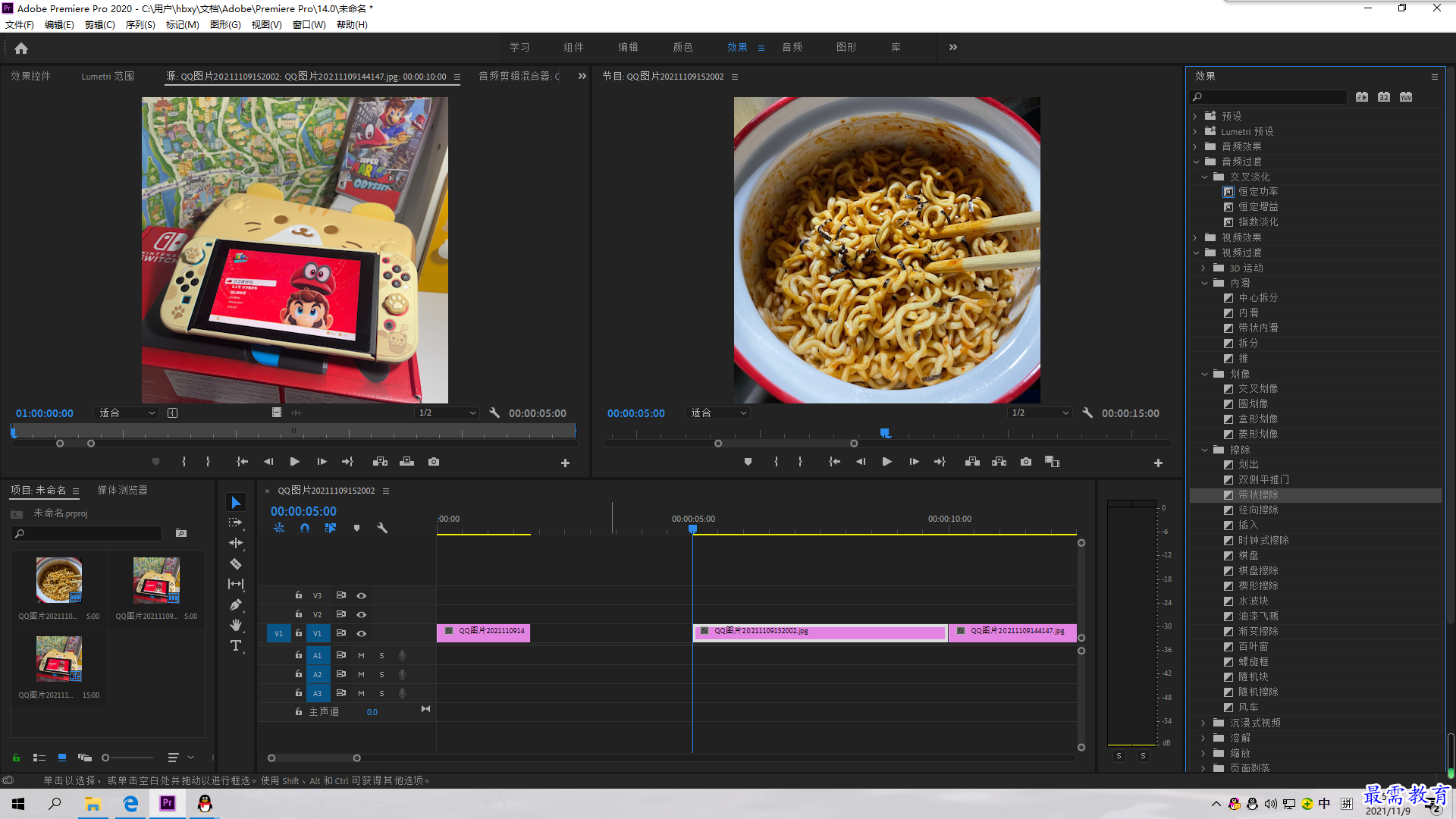Open Program monitor 1/2 resolution dropdown

(1040, 413)
